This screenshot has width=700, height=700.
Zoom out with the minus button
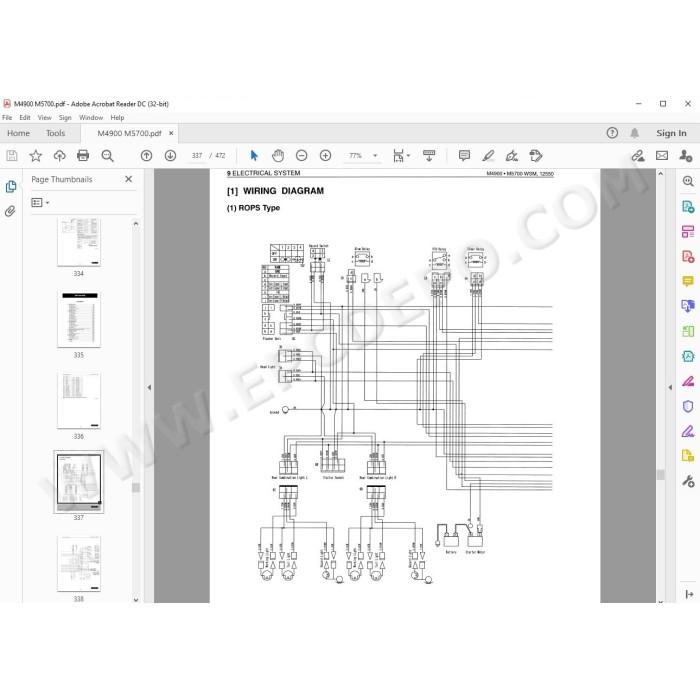[302, 156]
